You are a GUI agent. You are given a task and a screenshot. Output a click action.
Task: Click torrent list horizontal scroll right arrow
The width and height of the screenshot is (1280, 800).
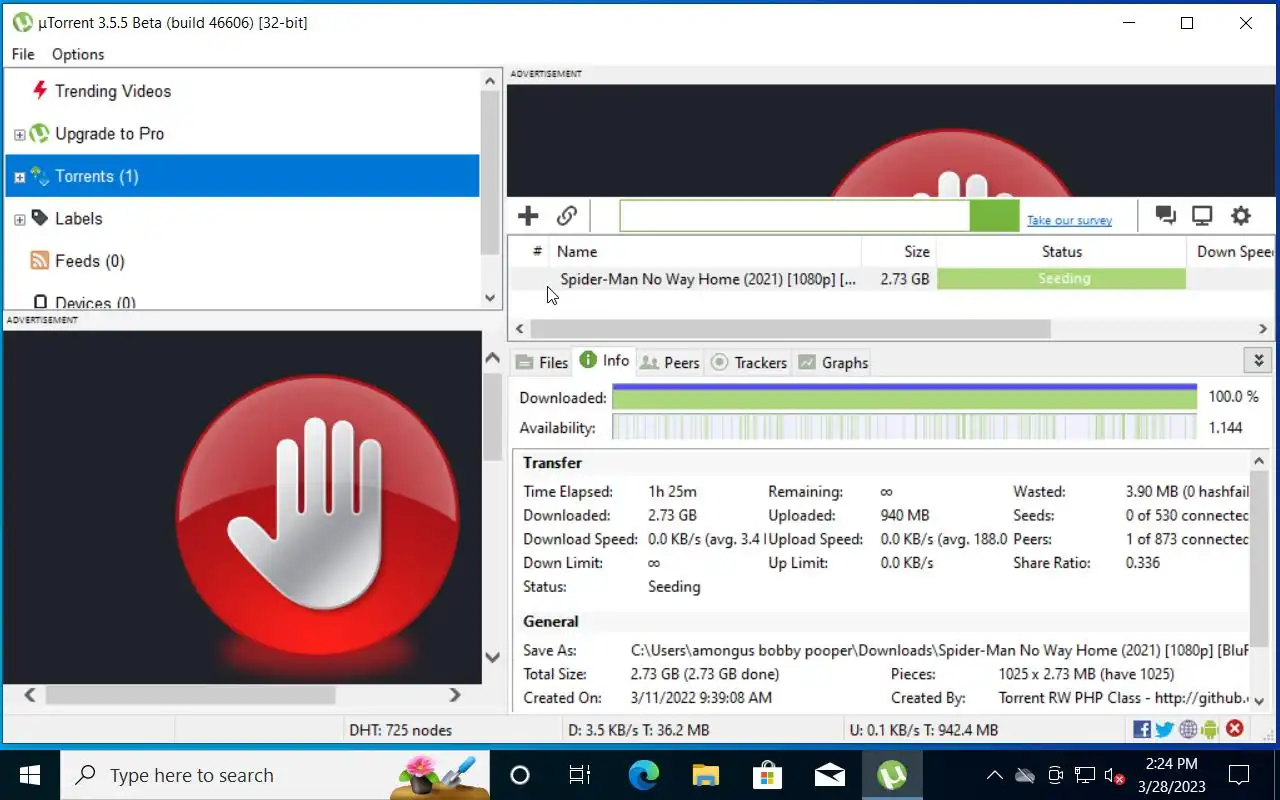(x=1263, y=329)
